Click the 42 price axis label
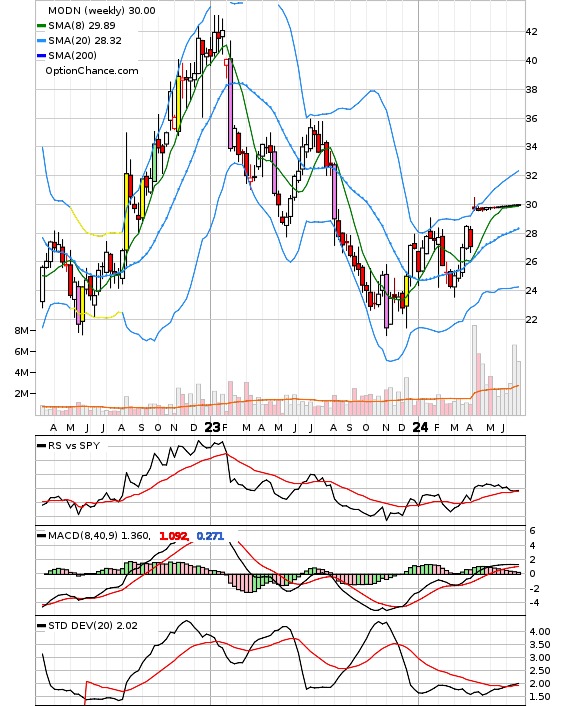The height and width of the screenshot is (706, 566). tap(531, 32)
